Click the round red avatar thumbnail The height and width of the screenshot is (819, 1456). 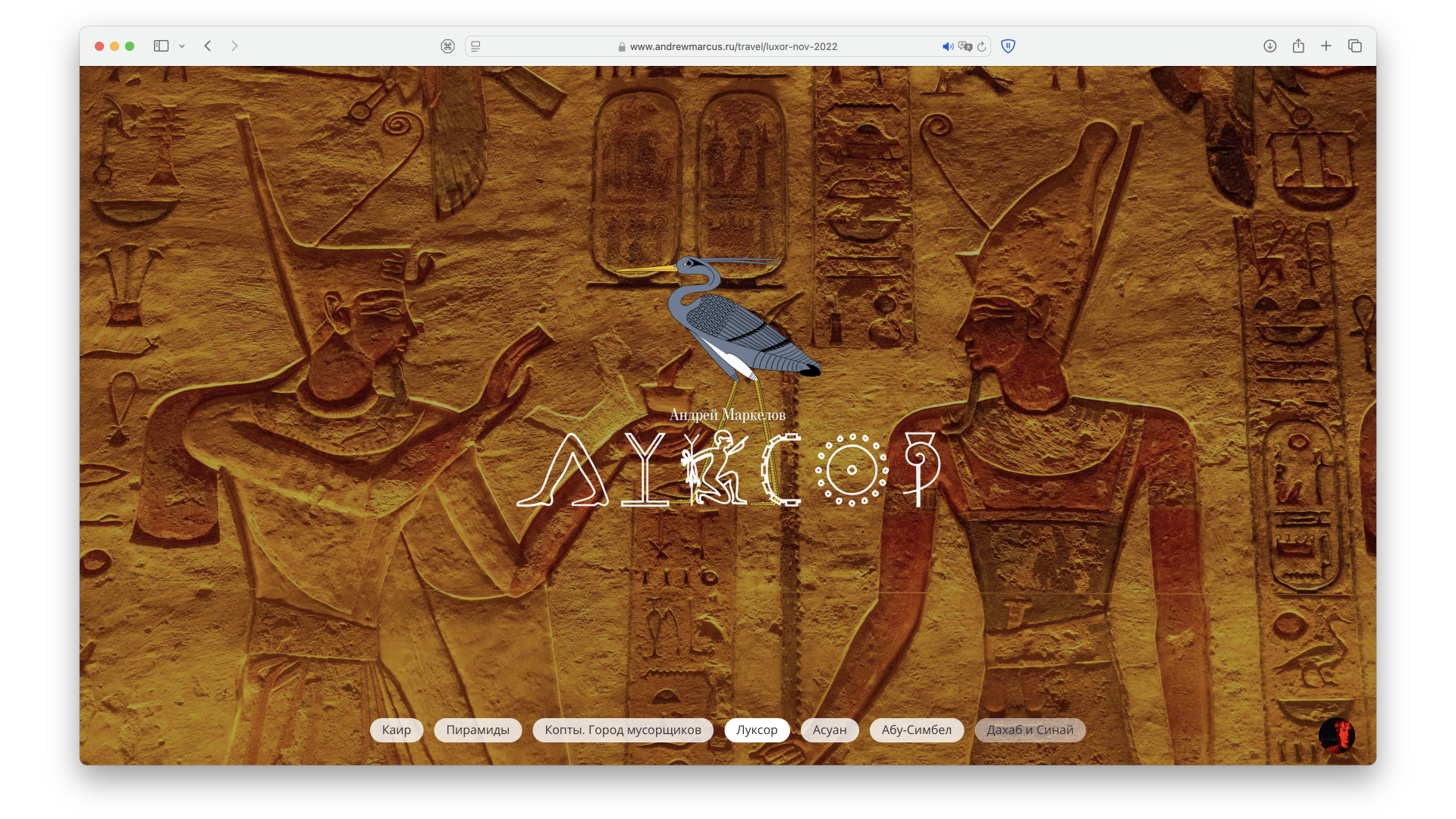pos(1337,735)
